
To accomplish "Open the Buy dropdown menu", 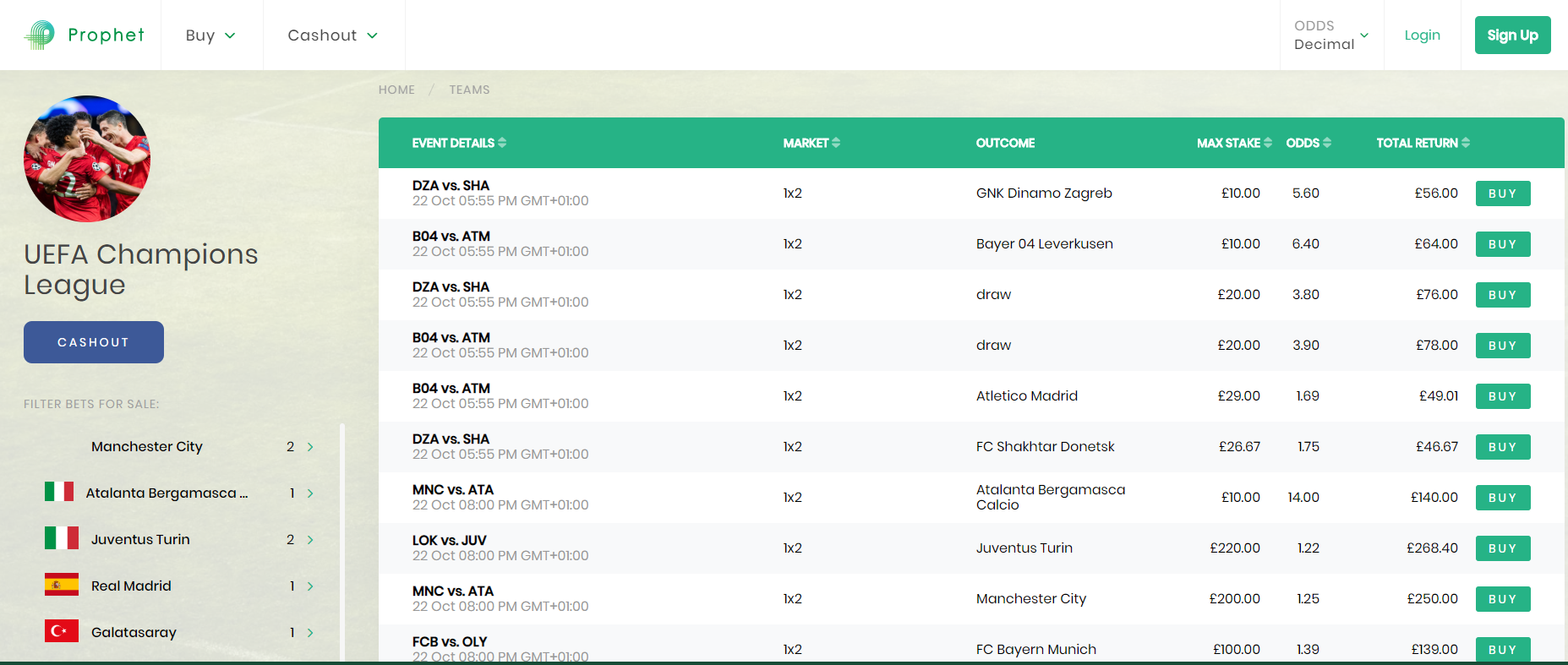I will click(210, 35).
